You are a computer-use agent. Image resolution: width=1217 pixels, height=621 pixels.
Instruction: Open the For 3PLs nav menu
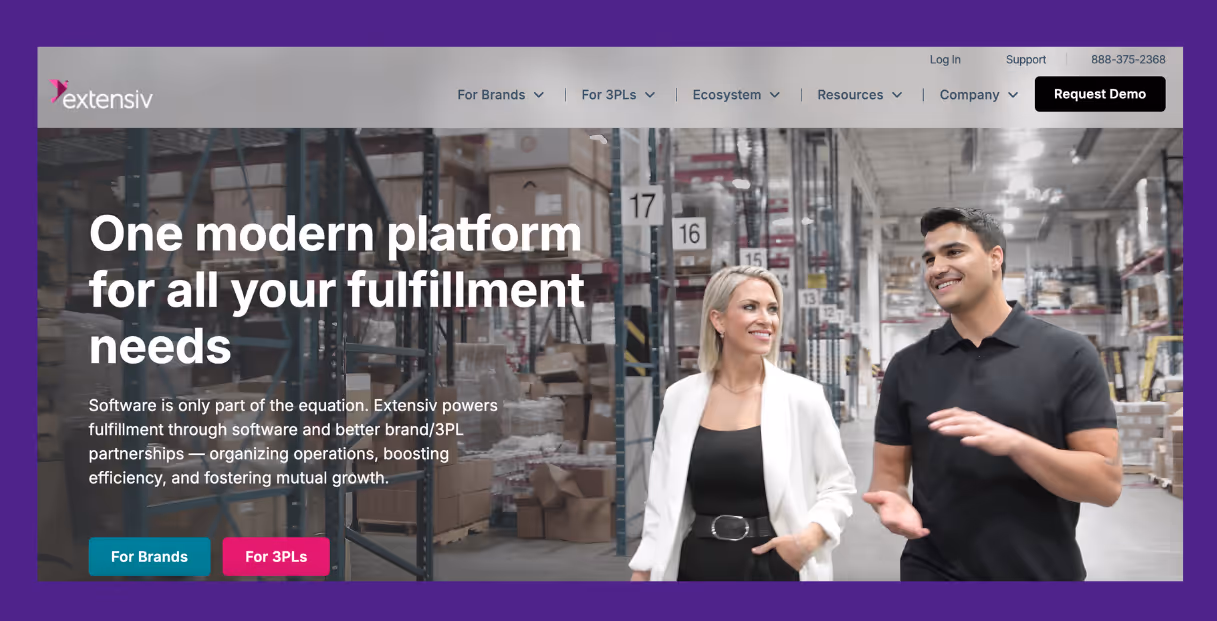pos(618,95)
